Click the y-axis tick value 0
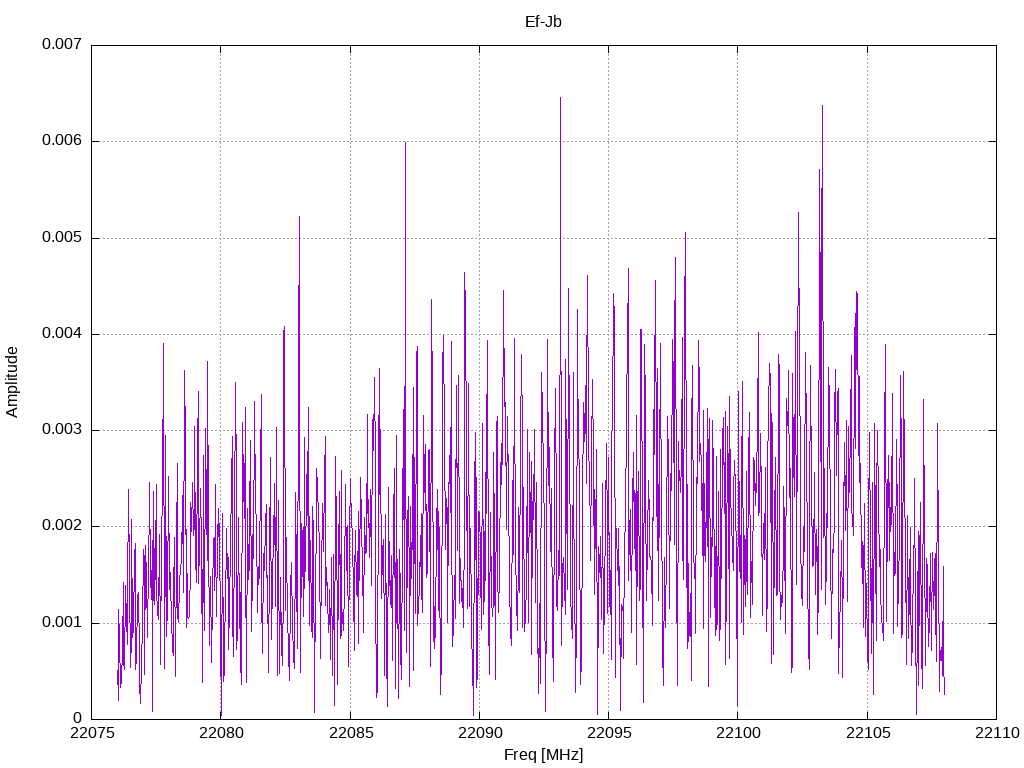The height and width of the screenshot is (768, 1024). (x=77, y=718)
